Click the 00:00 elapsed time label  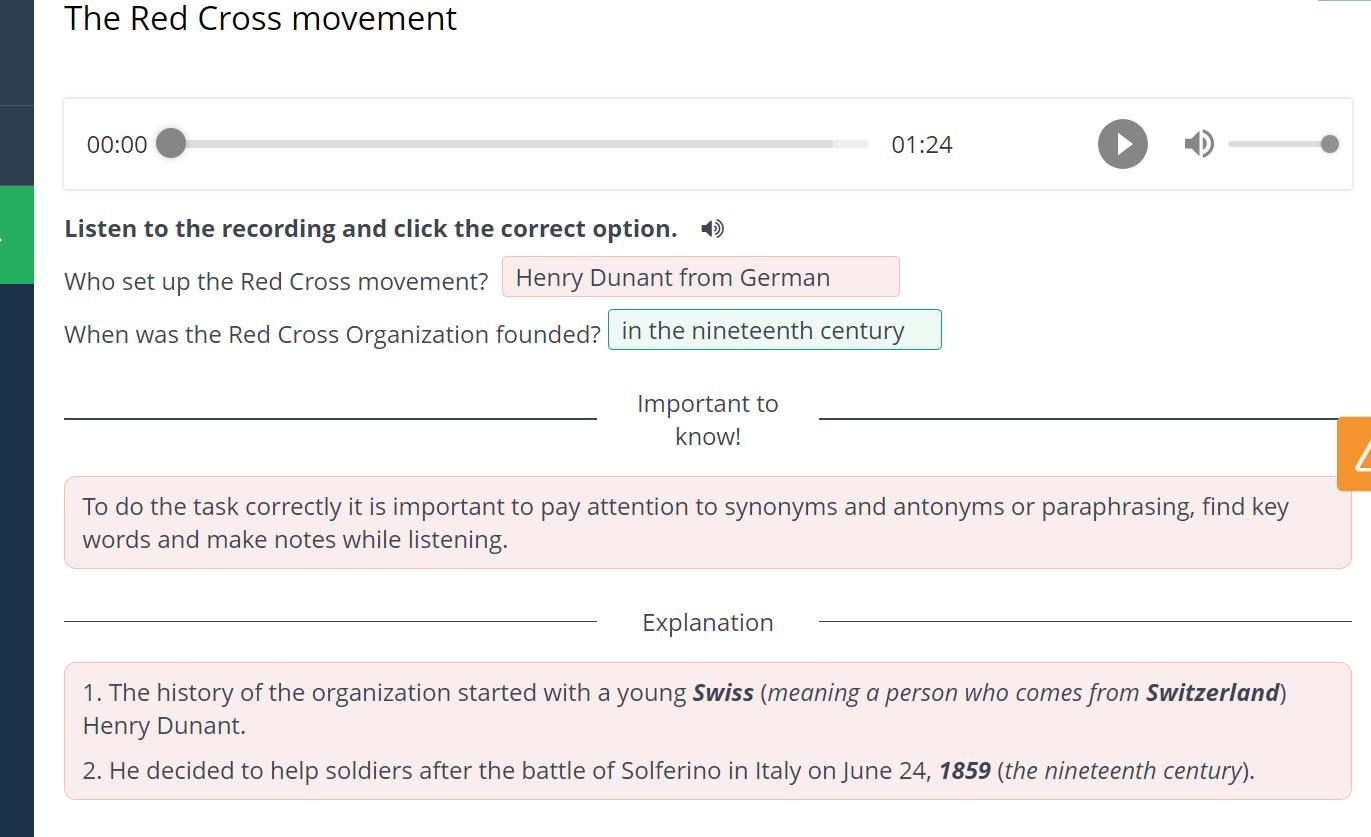pyautogui.click(x=117, y=145)
